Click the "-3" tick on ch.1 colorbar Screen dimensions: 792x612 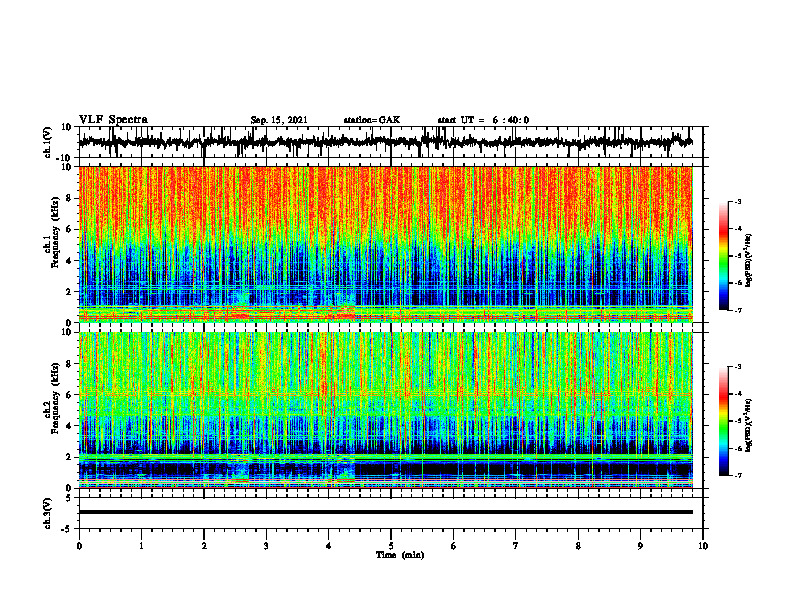(738, 201)
